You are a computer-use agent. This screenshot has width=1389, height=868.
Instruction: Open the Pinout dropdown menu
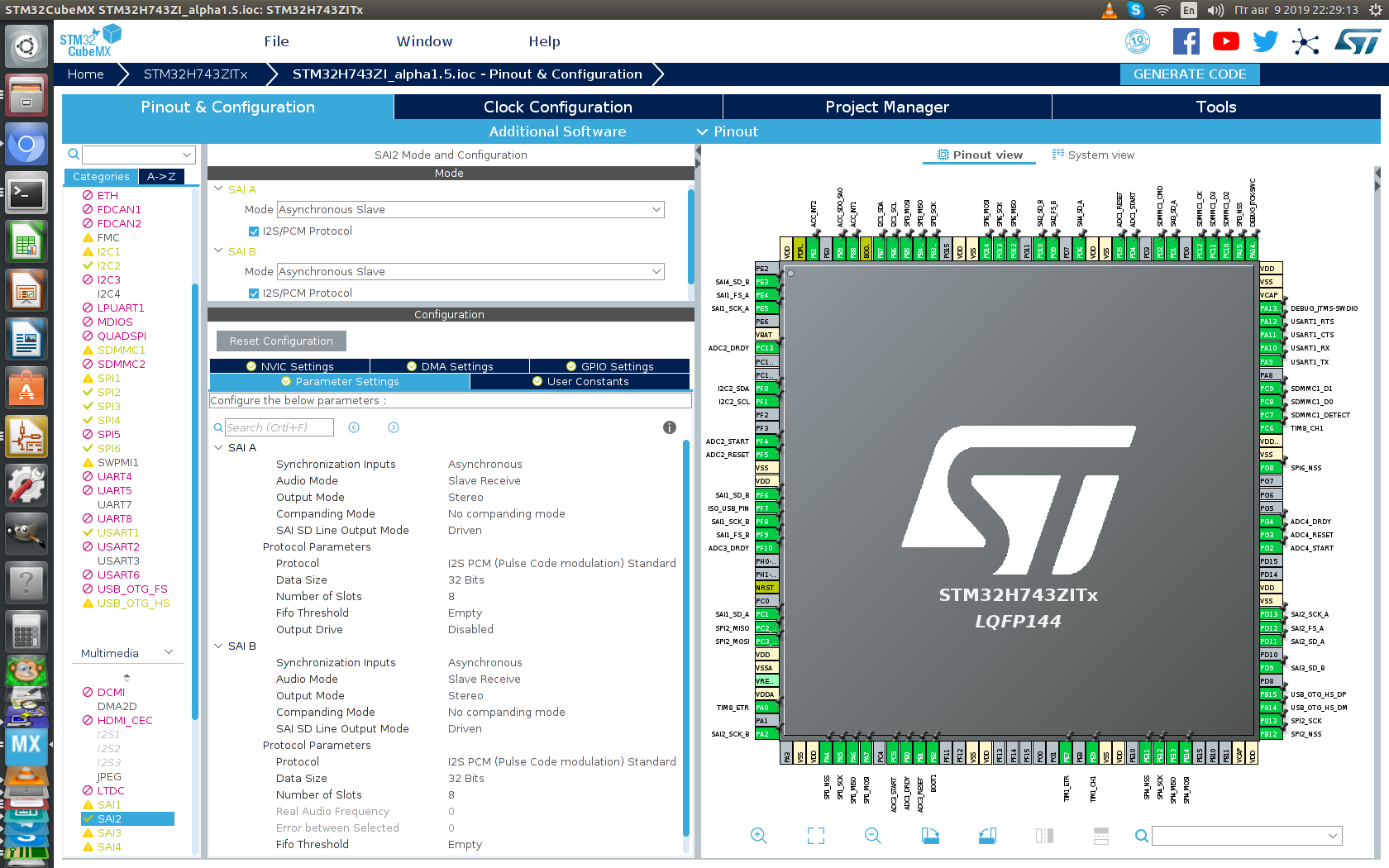click(728, 131)
